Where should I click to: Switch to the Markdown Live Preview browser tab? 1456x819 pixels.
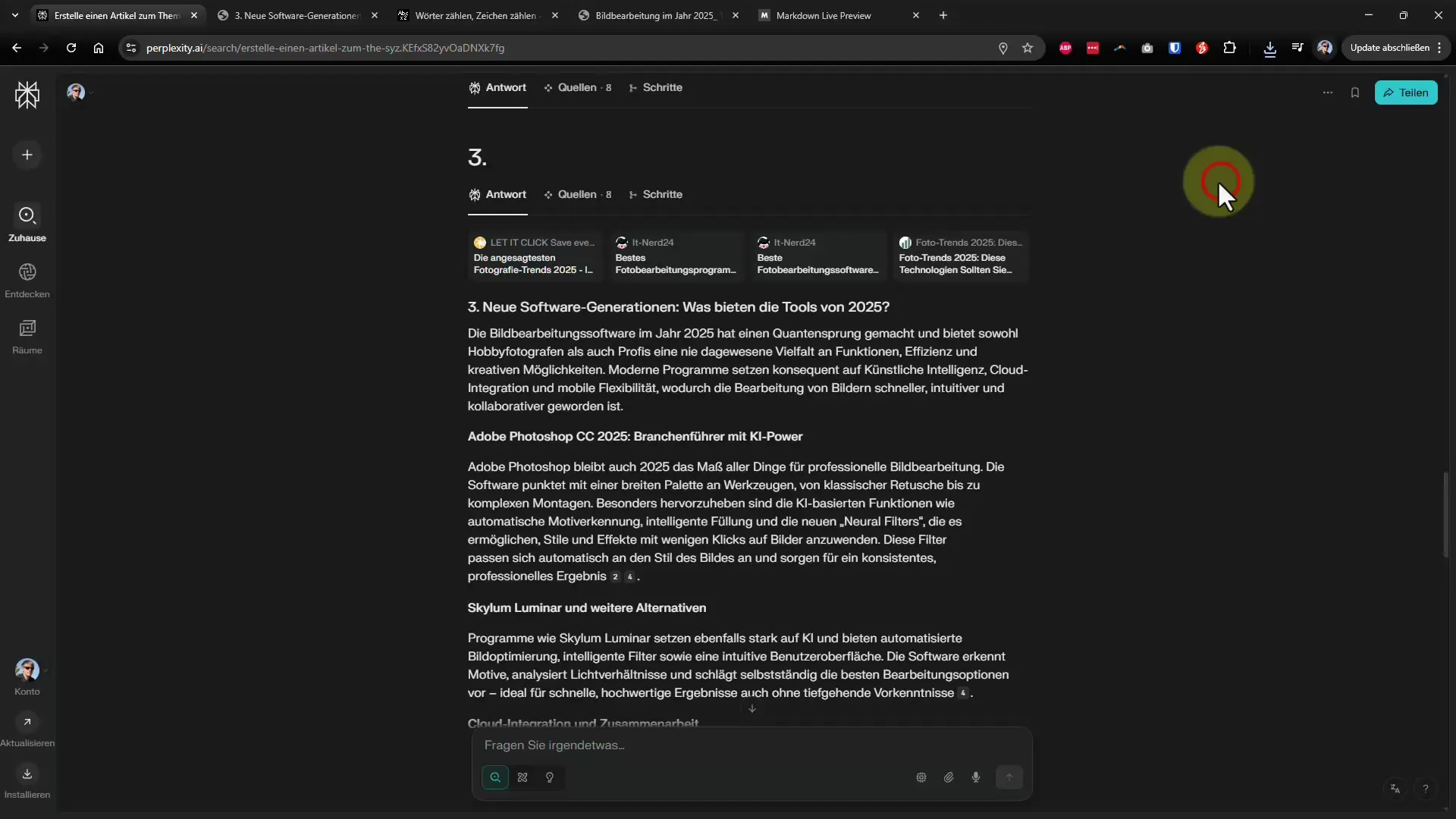824,15
